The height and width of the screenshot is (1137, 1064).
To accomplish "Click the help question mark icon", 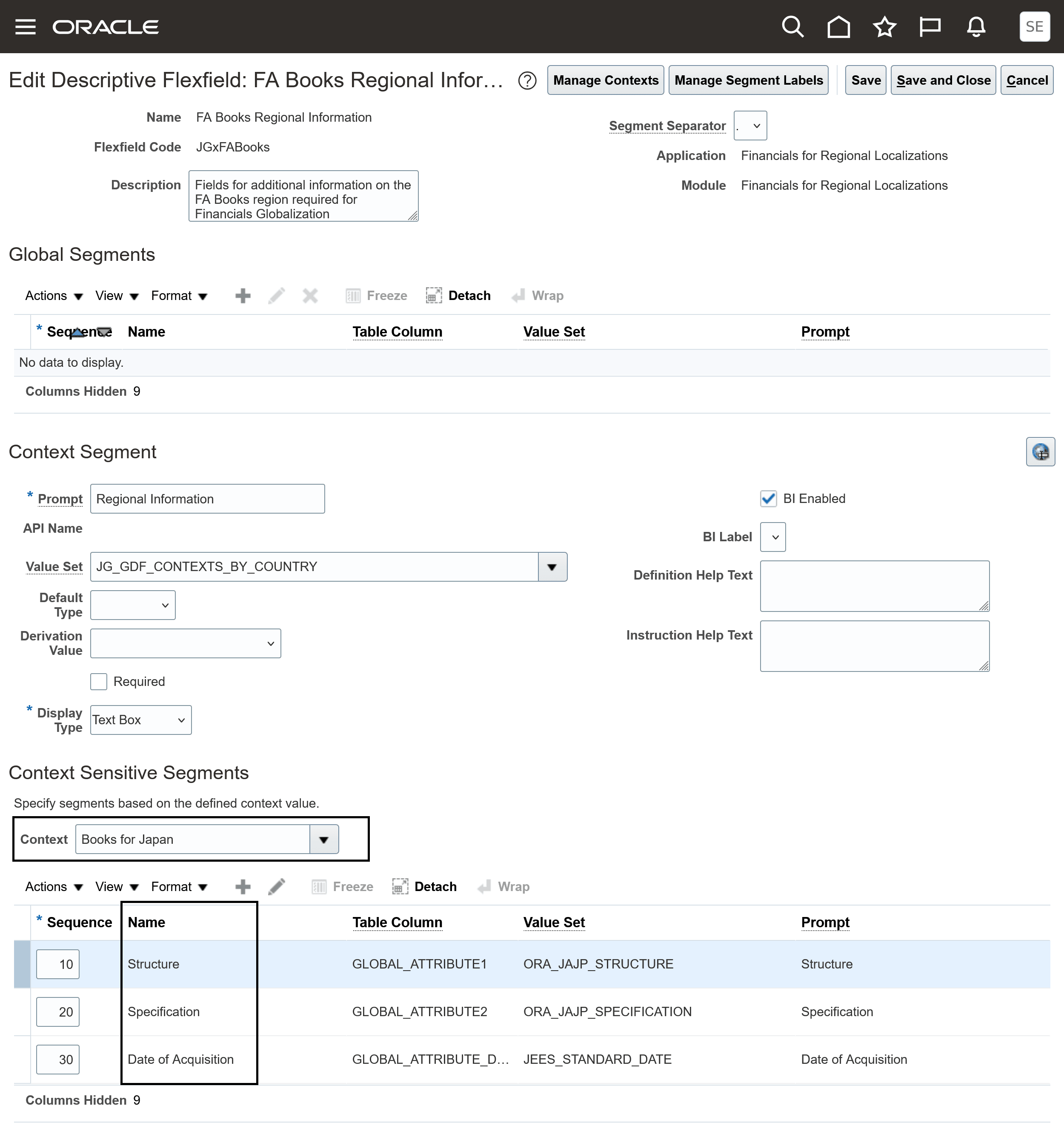I will click(x=527, y=81).
